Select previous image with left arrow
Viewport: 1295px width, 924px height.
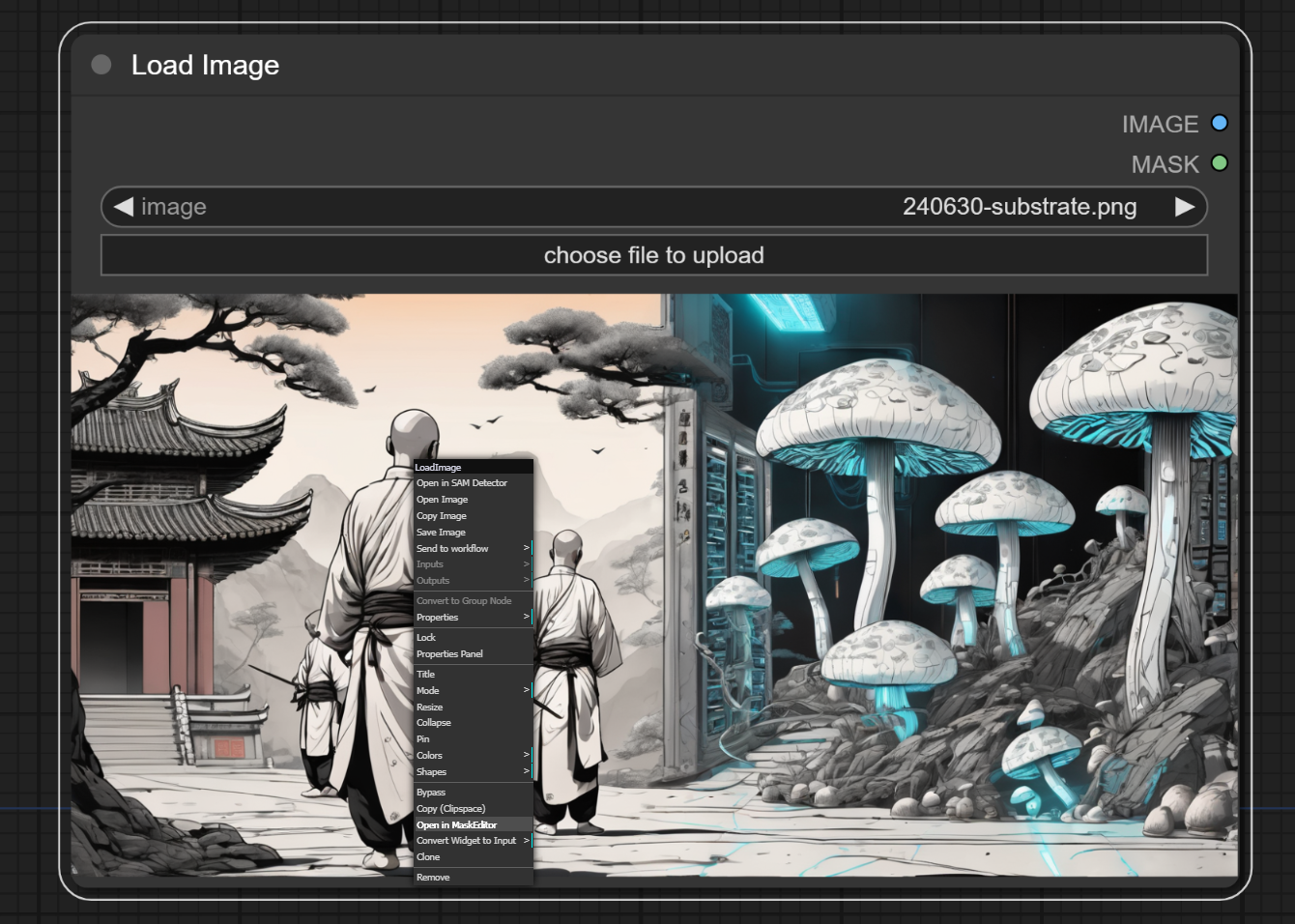tap(123, 207)
